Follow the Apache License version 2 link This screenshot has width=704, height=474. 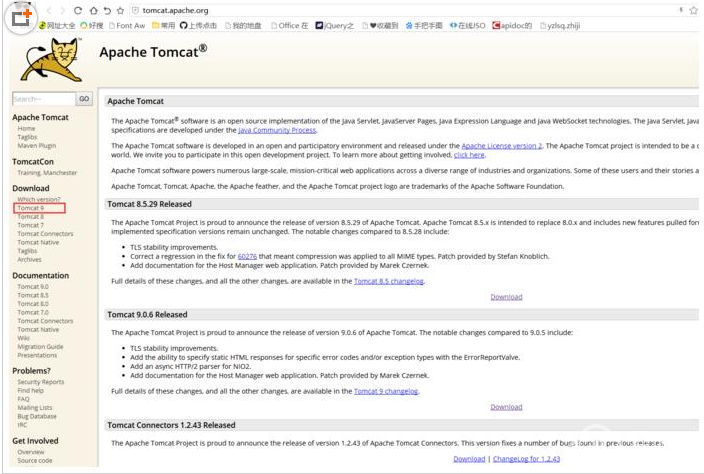(x=502, y=146)
